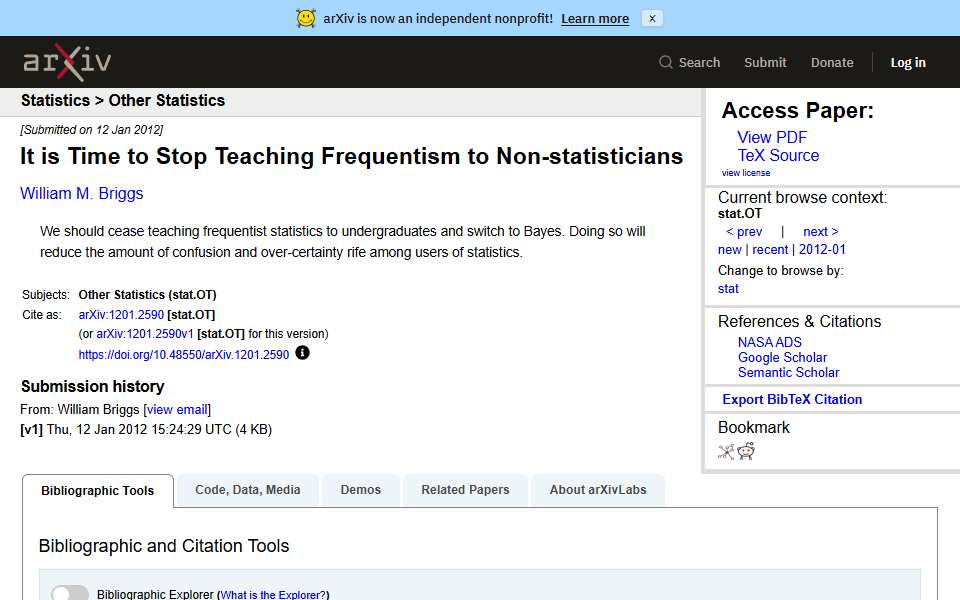
Task: Open view license link
Action: coord(746,173)
